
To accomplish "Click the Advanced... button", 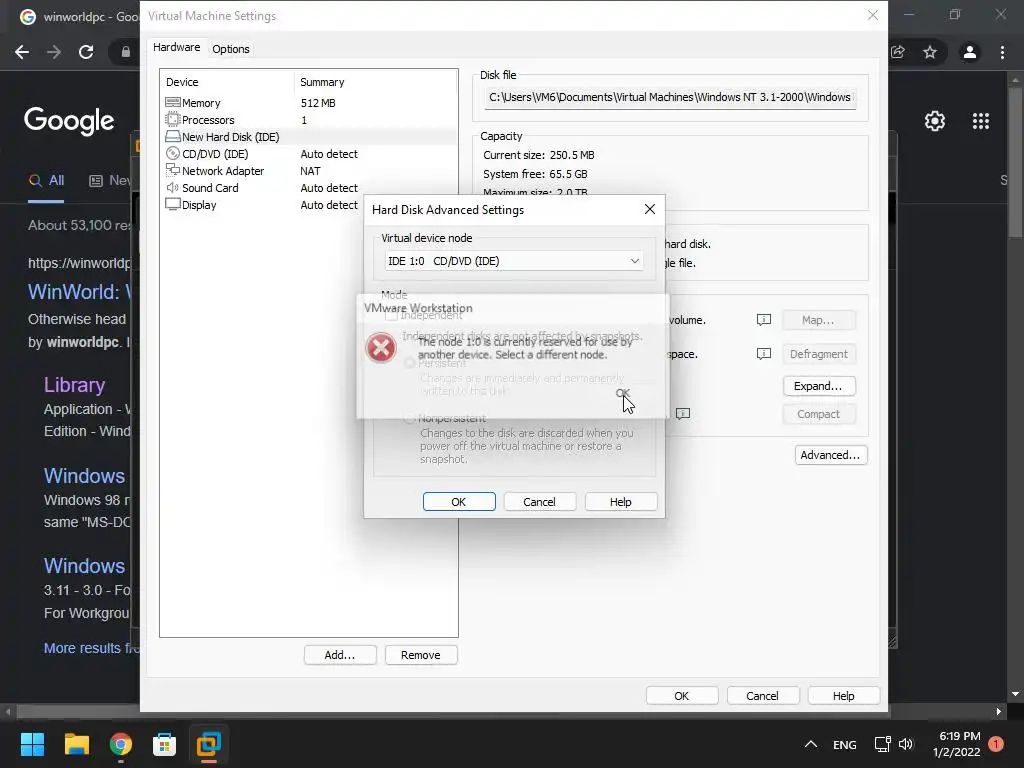I will point(831,455).
